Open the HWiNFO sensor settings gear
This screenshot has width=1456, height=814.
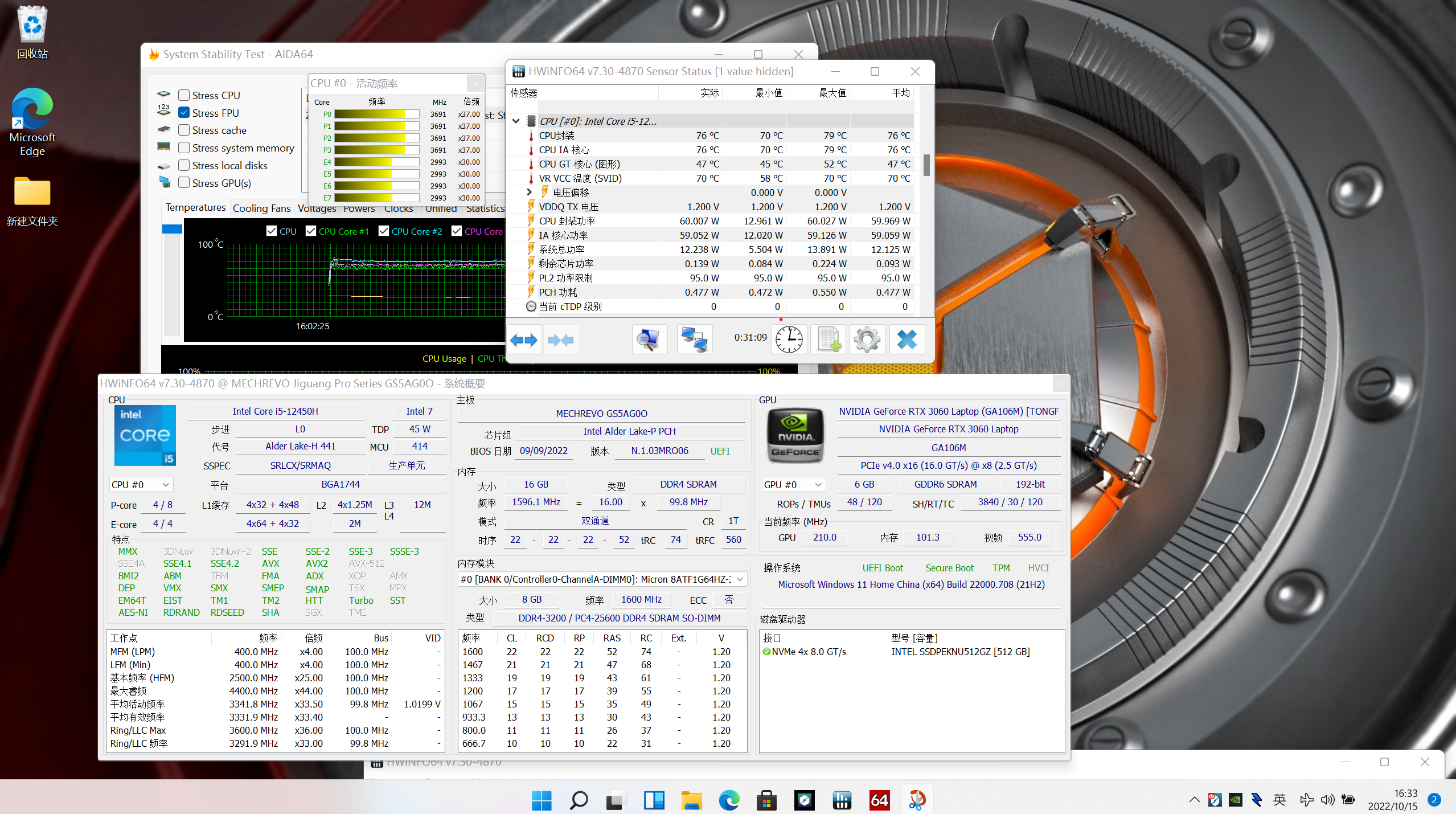tap(867, 340)
